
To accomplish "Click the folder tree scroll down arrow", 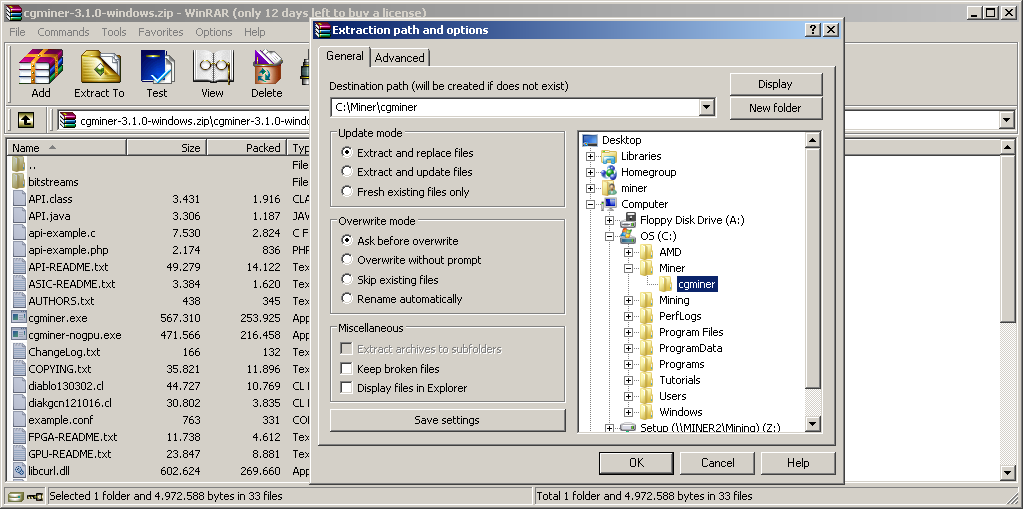I will click(x=812, y=424).
